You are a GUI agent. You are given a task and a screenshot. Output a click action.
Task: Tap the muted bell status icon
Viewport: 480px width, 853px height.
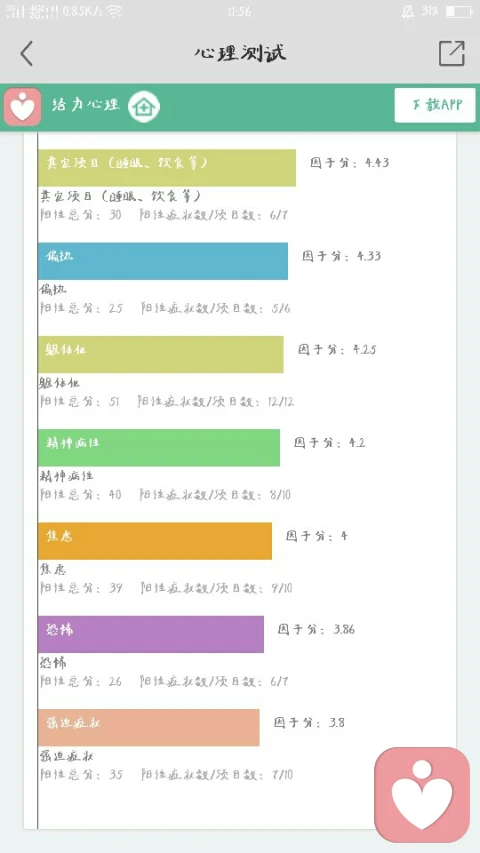[x=408, y=11]
